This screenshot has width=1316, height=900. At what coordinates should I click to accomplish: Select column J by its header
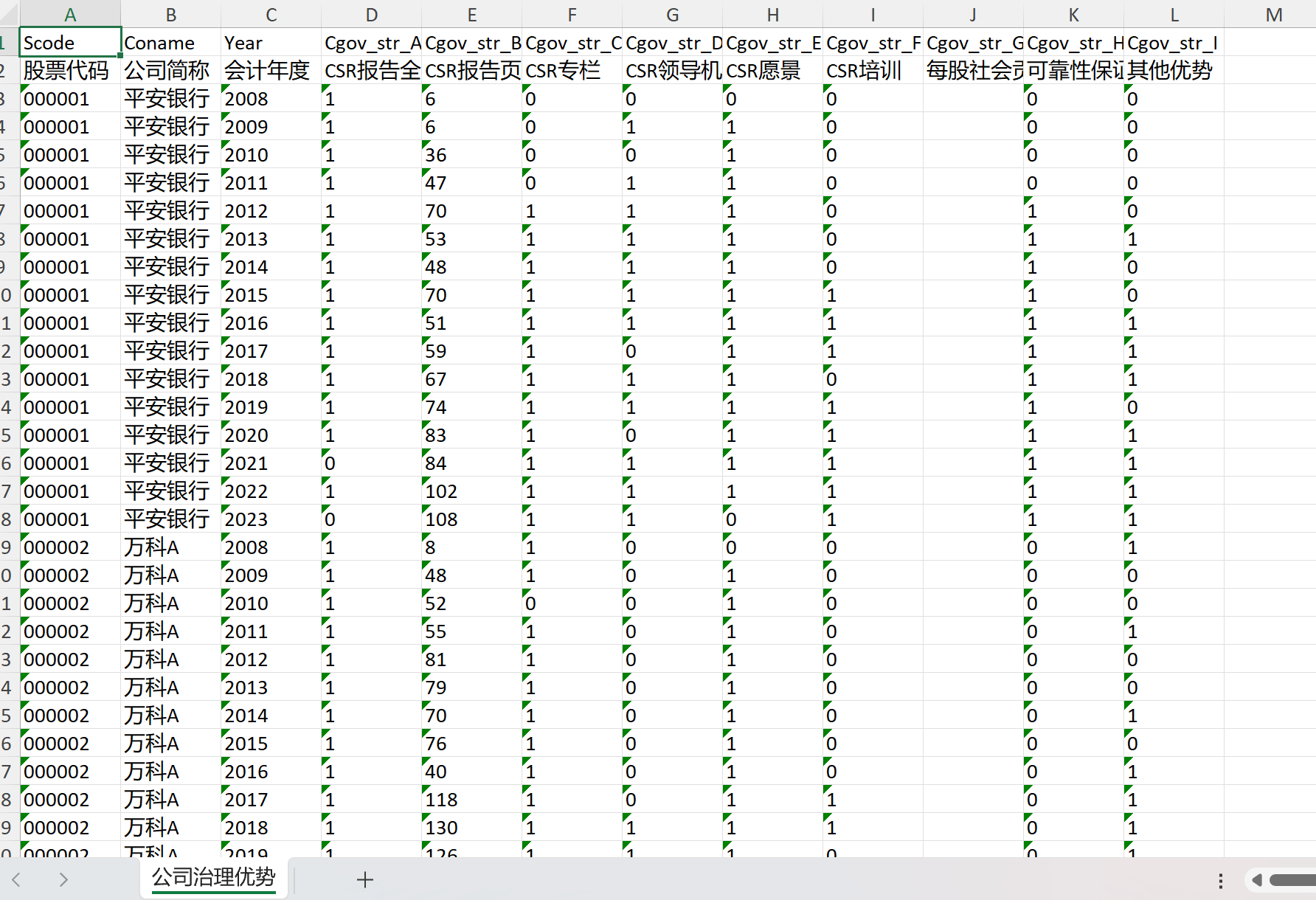pos(973,14)
